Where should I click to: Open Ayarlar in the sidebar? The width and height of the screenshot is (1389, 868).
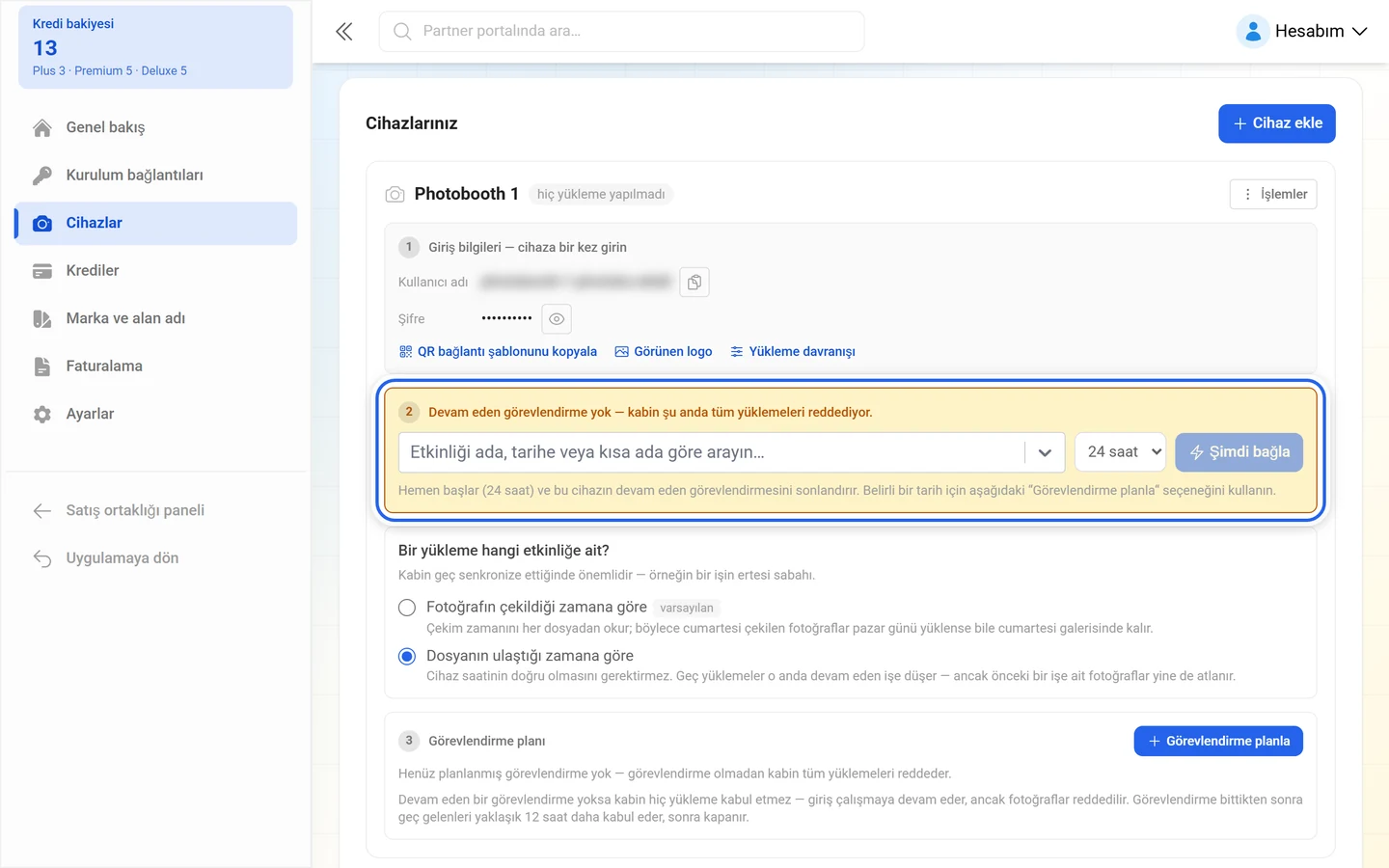point(155,414)
